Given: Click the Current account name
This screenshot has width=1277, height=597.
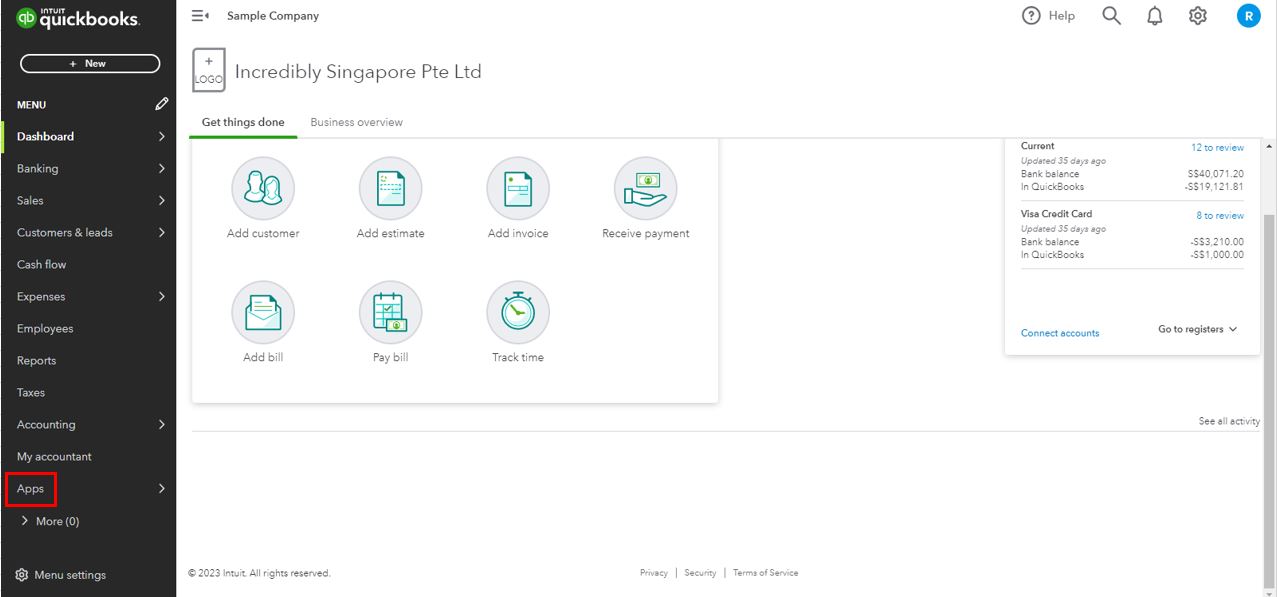Looking at the screenshot, I should coord(1037,146).
